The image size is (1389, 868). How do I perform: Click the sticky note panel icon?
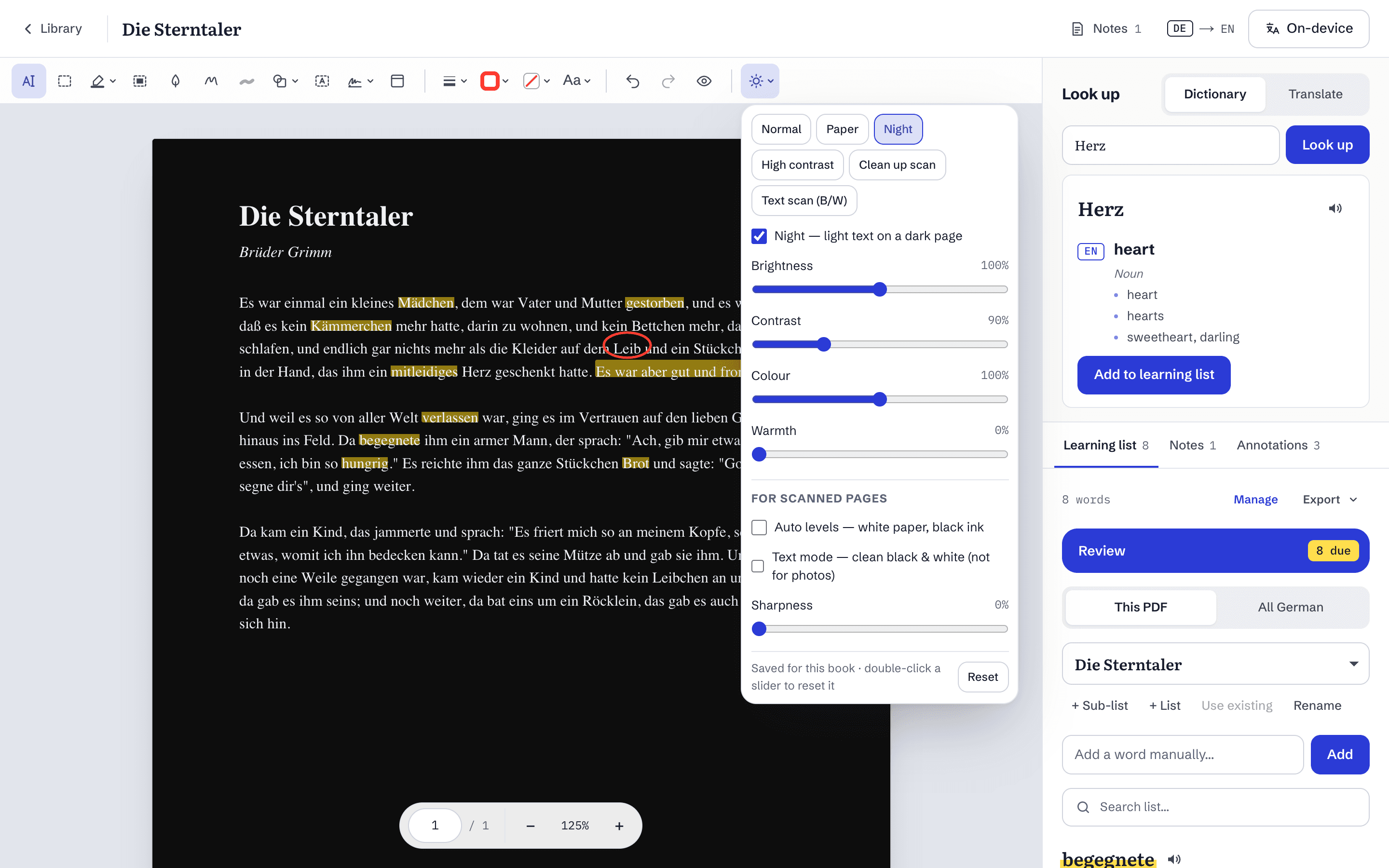397,81
